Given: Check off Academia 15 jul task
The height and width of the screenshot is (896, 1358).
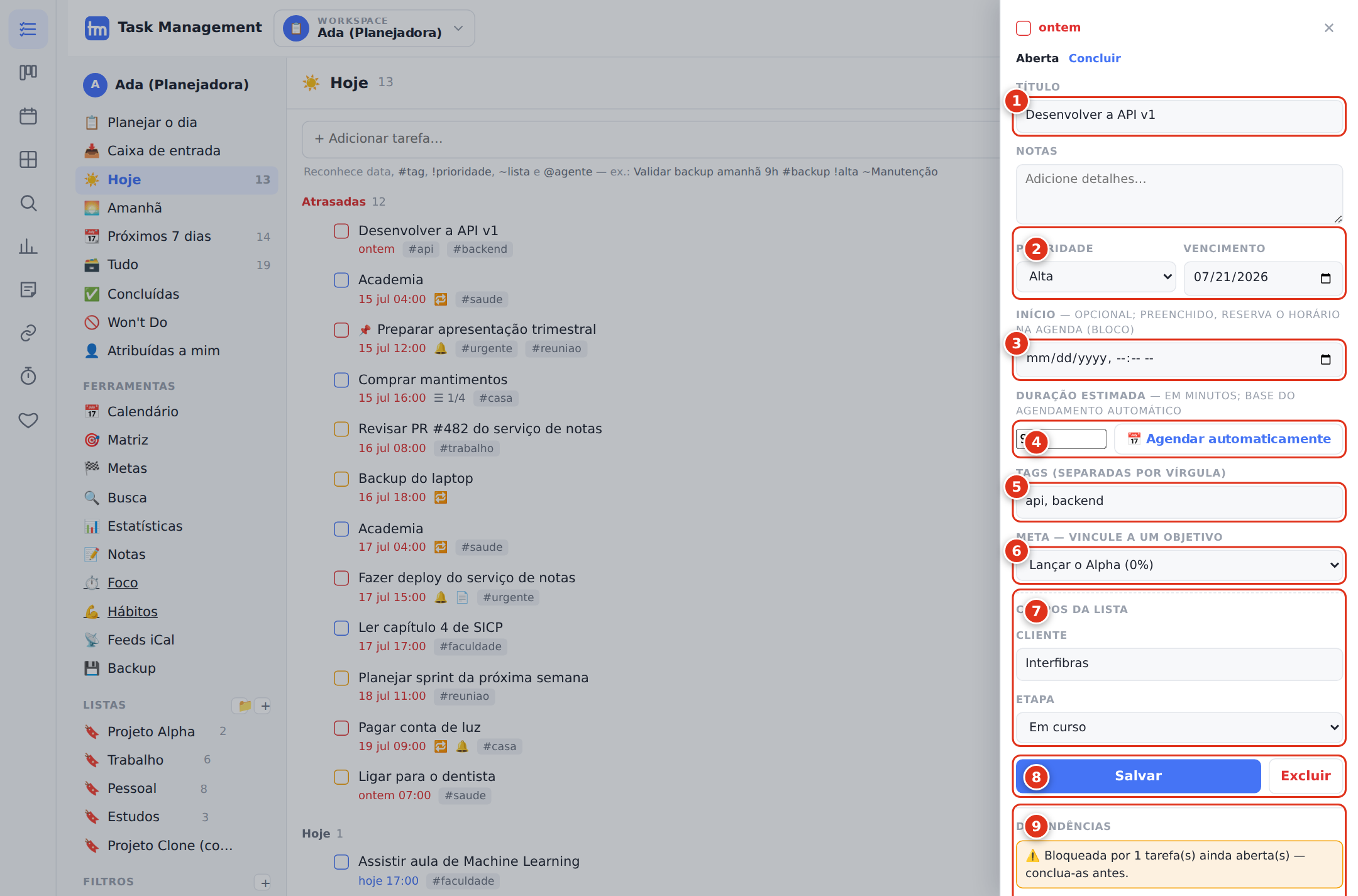Looking at the screenshot, I should [x=341, y=280].
